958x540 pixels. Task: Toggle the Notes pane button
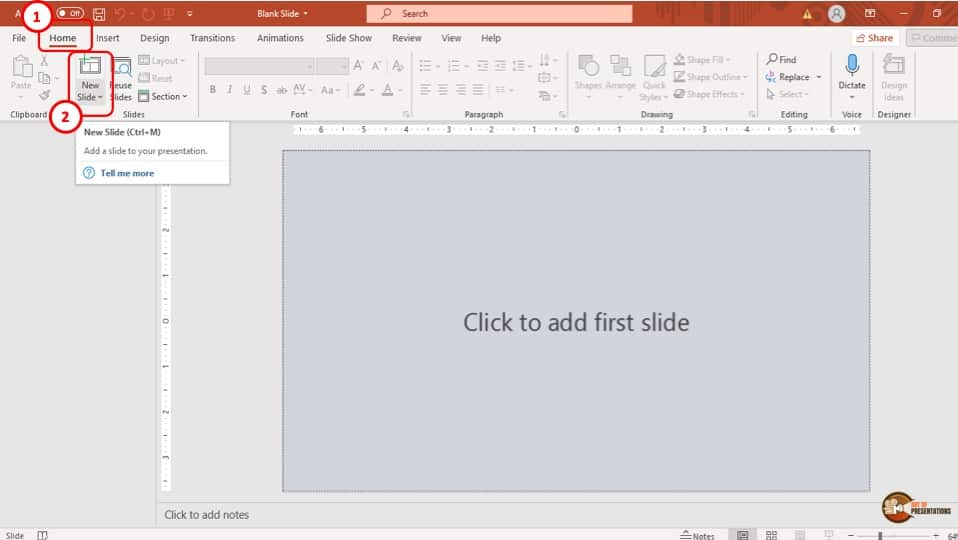pyautogui.click(x=697, y=535)
